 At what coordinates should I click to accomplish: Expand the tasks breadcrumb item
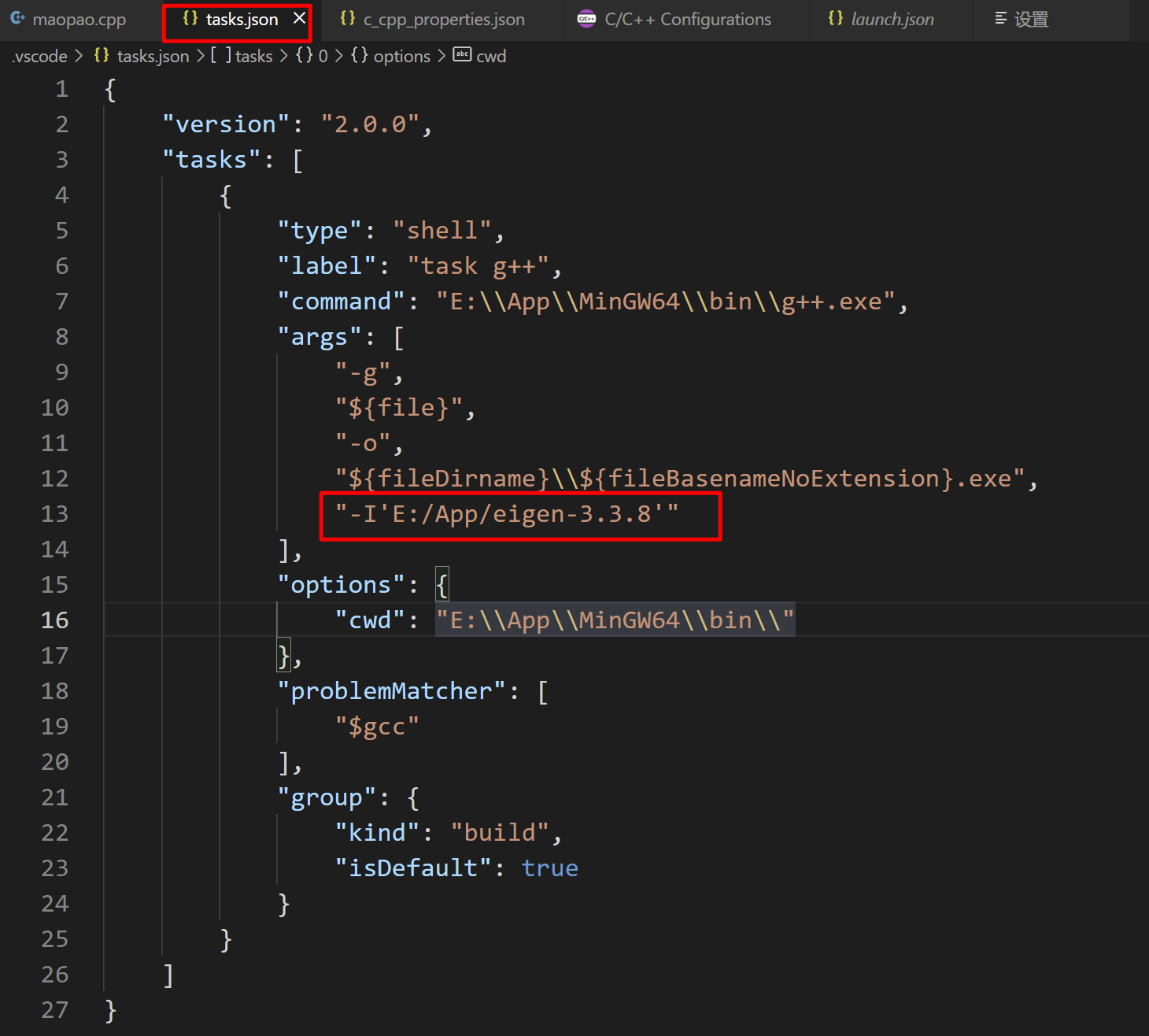tap(253, 55)
